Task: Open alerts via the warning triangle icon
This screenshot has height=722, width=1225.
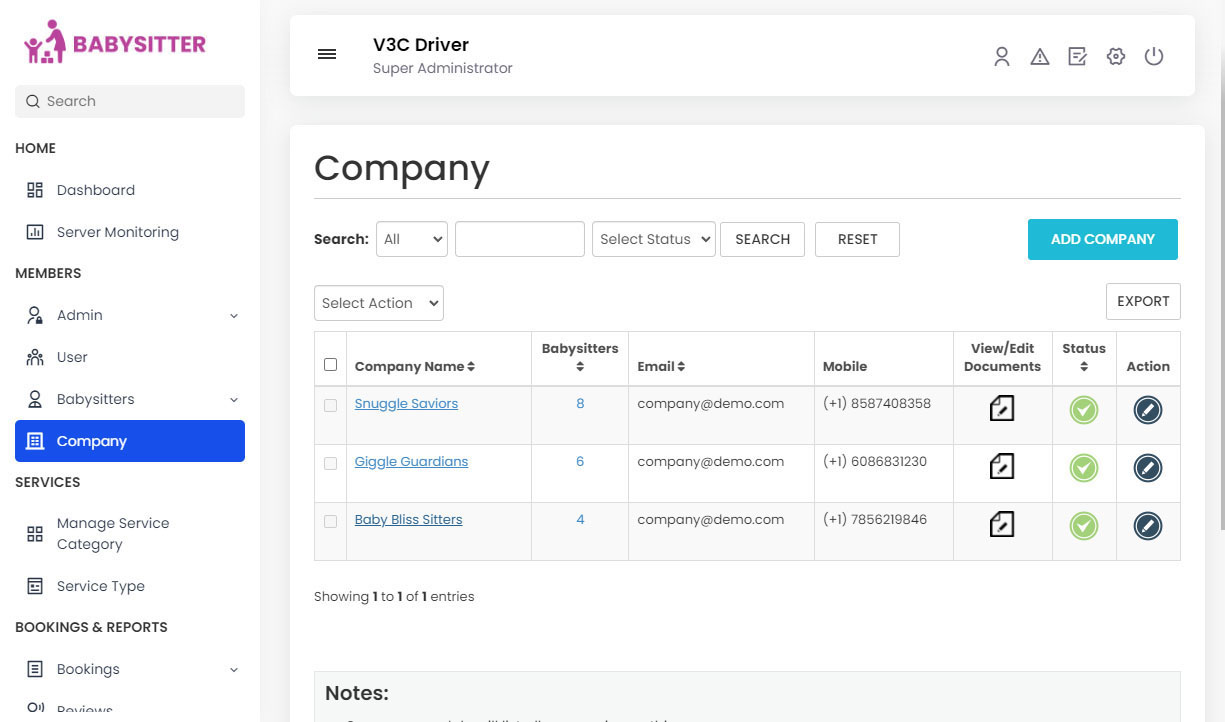Action: point(1040,57)
